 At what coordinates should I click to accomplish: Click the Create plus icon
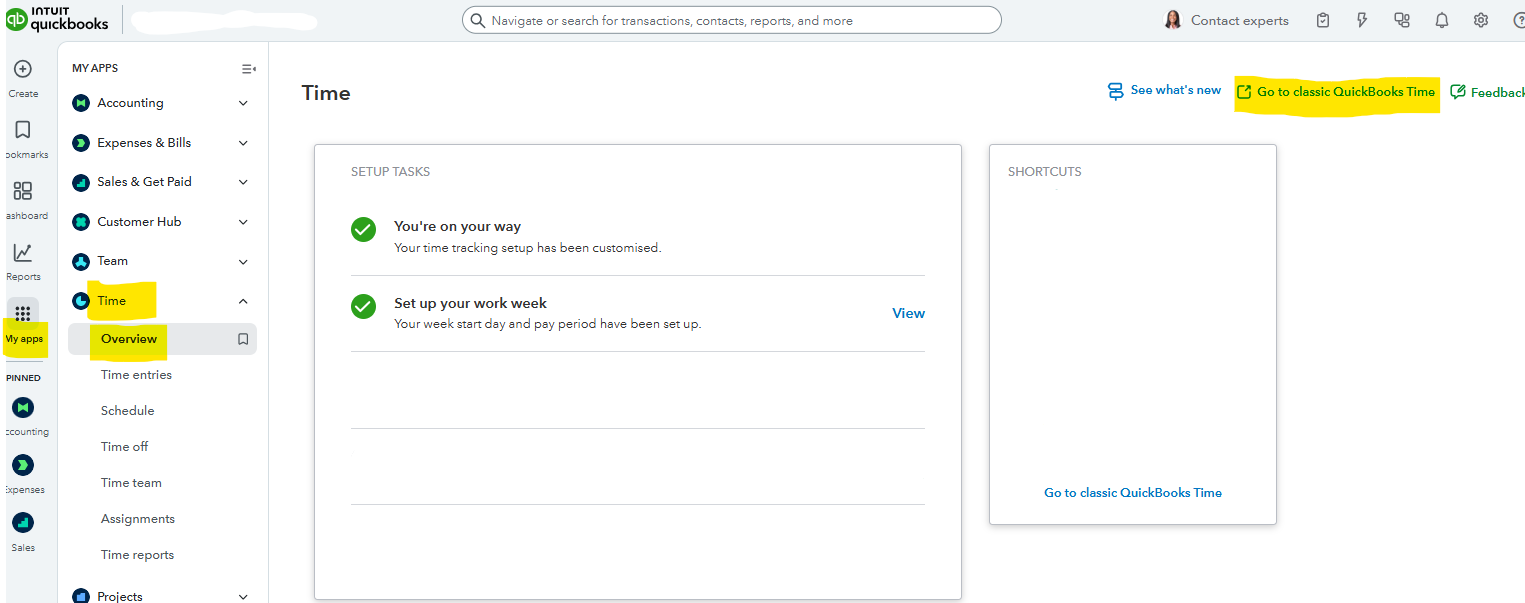[23, 69]
